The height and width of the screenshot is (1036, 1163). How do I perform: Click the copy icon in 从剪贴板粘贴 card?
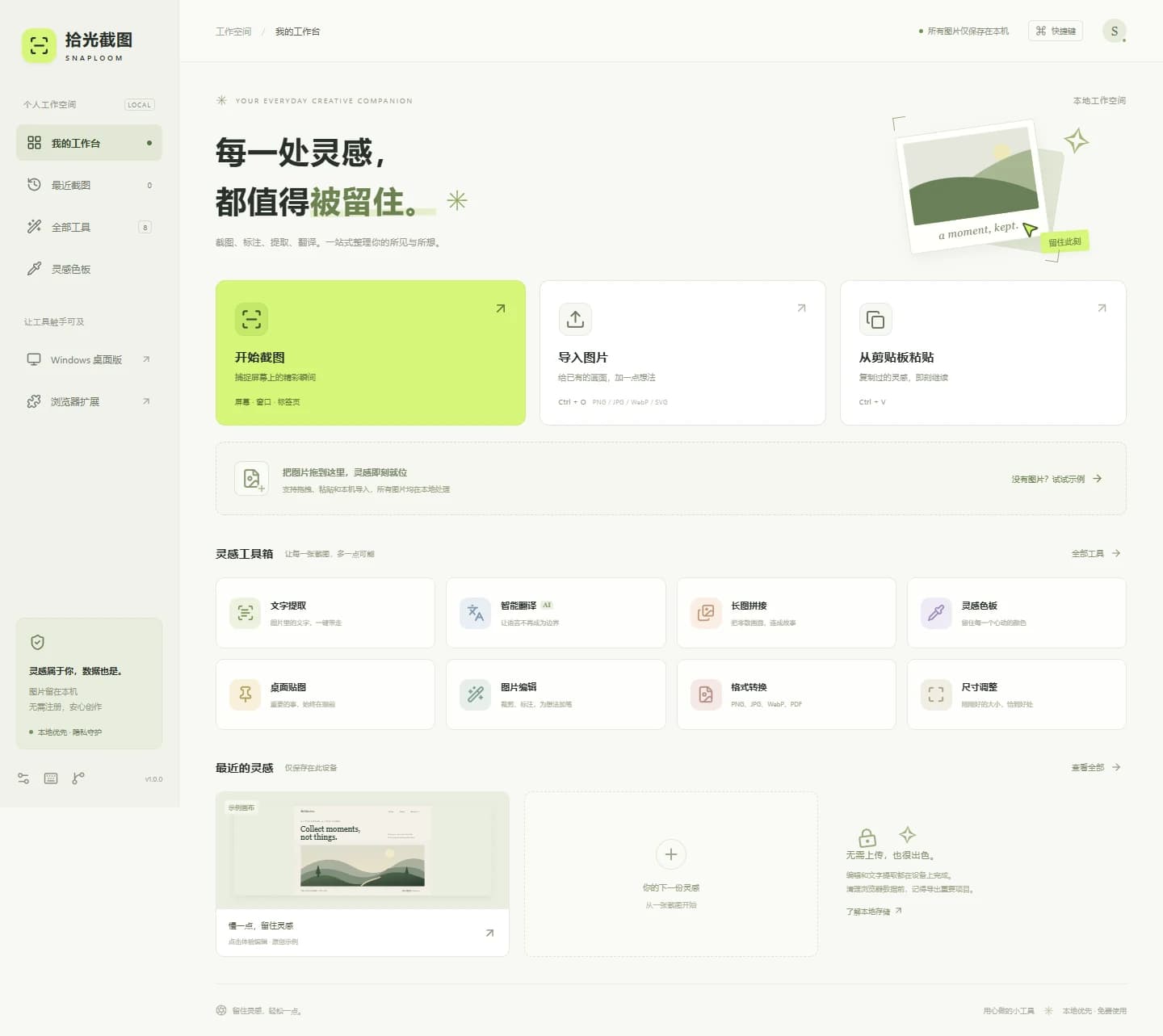point(875,320)
